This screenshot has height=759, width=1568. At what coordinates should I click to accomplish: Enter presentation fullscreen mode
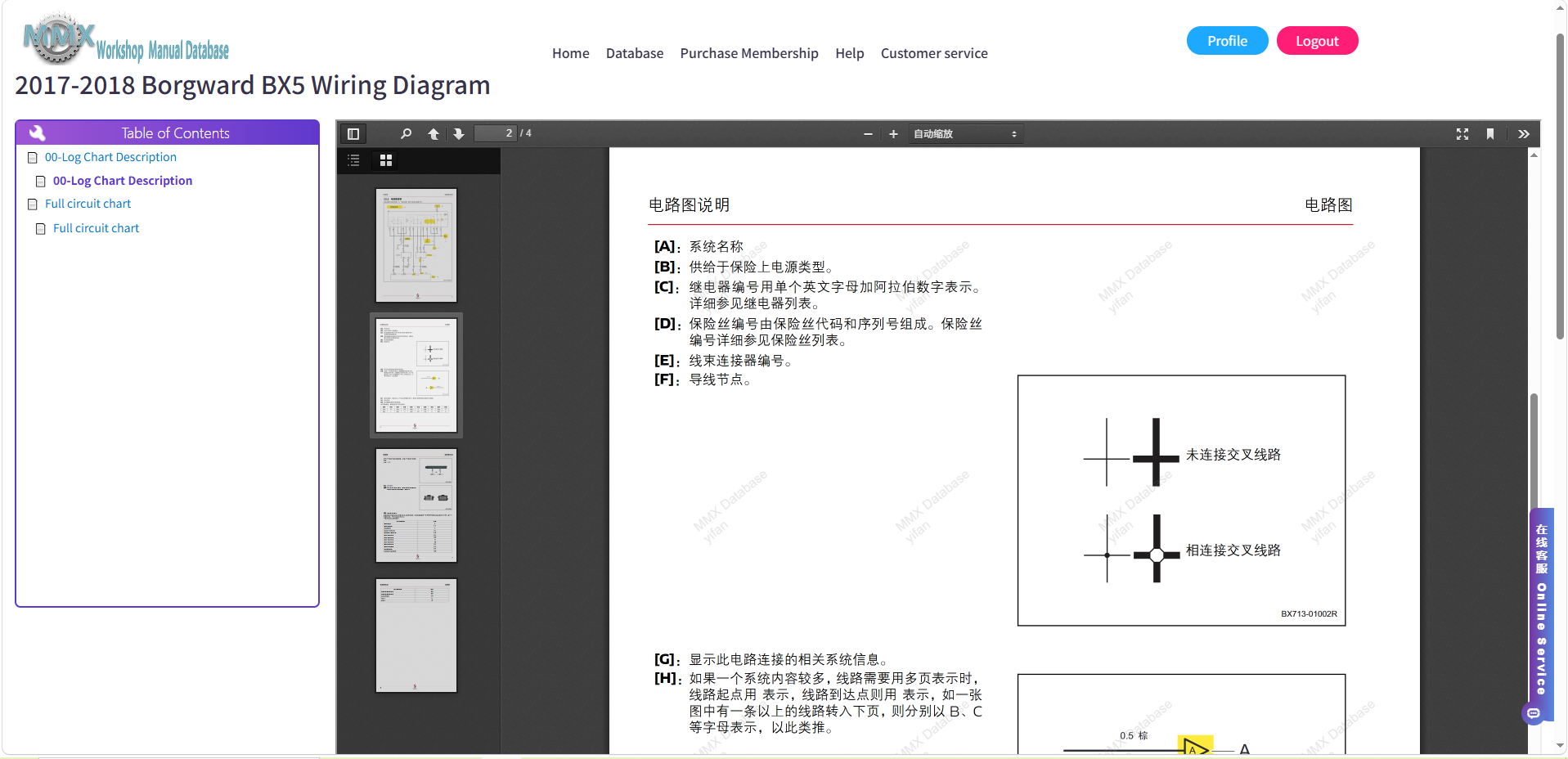[x=1462, y=134]
